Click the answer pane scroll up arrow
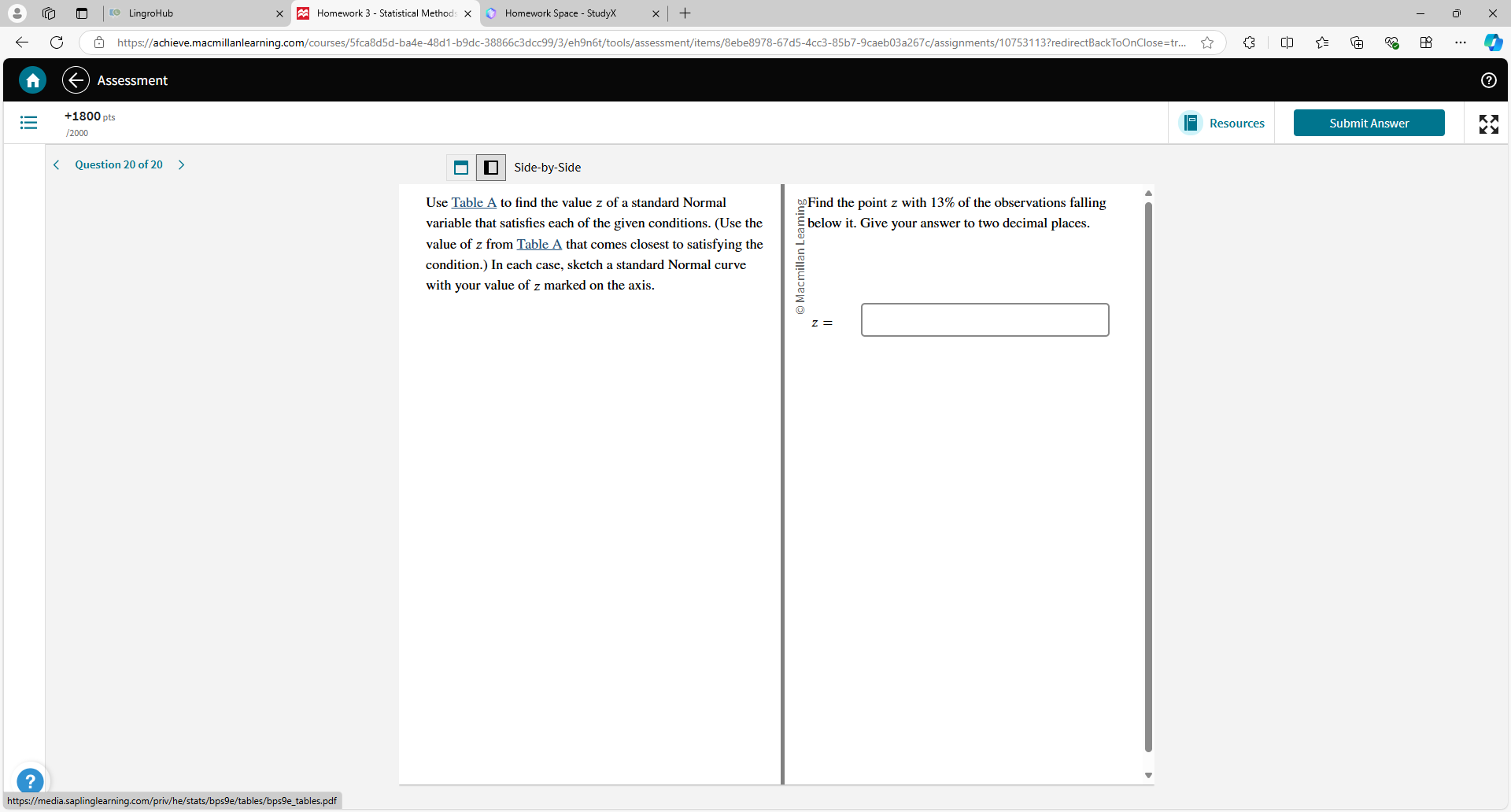The width and height of the screenshot is (1511, 812). coord(1148,194)
